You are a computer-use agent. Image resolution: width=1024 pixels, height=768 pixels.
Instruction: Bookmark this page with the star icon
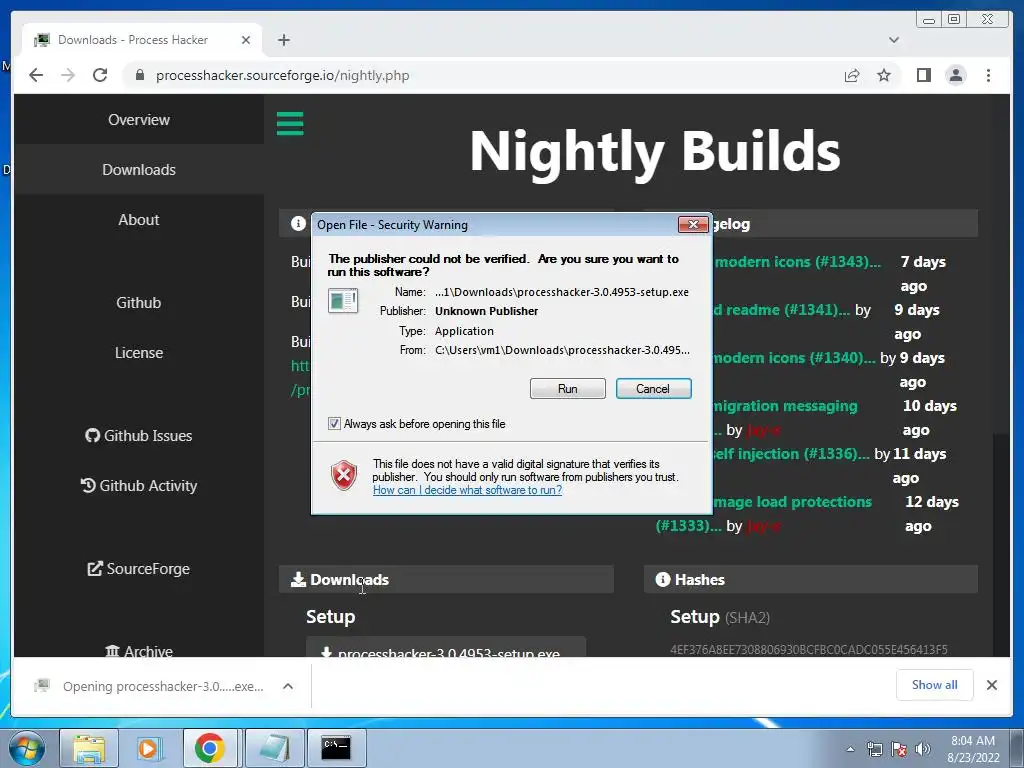(884, 76)
